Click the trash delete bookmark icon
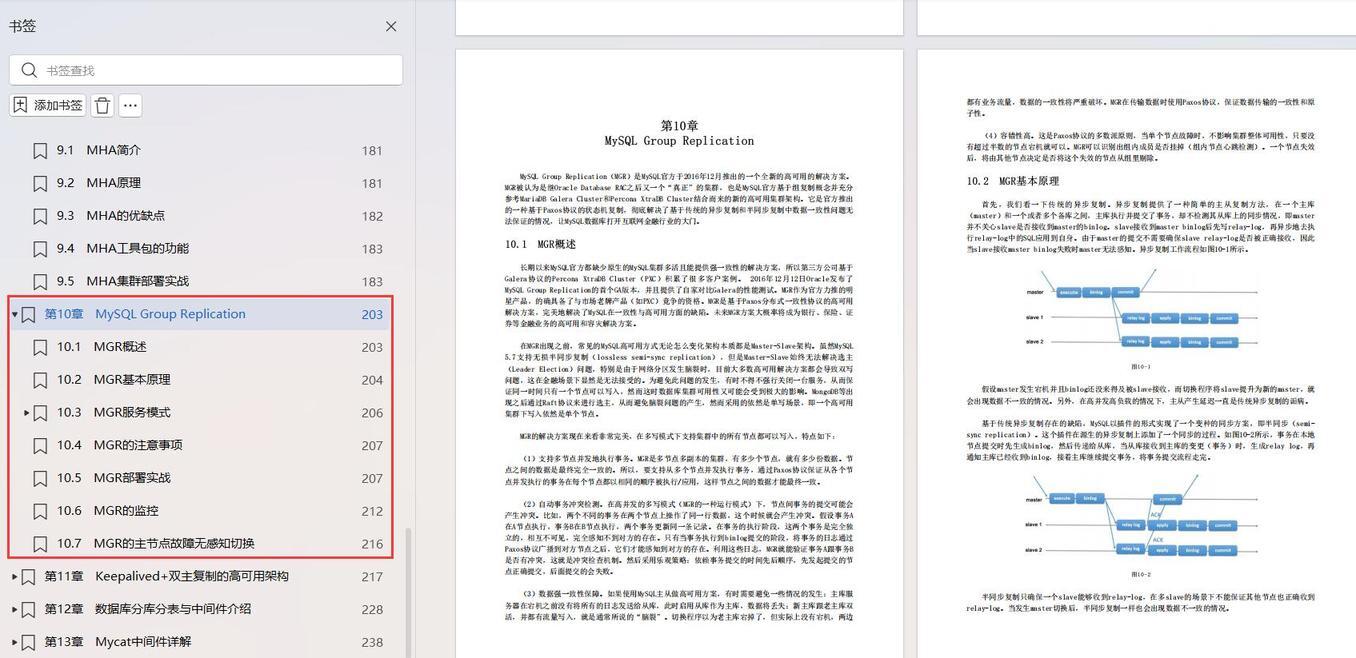The image size is (1356, 658). [x=102, y=105]
